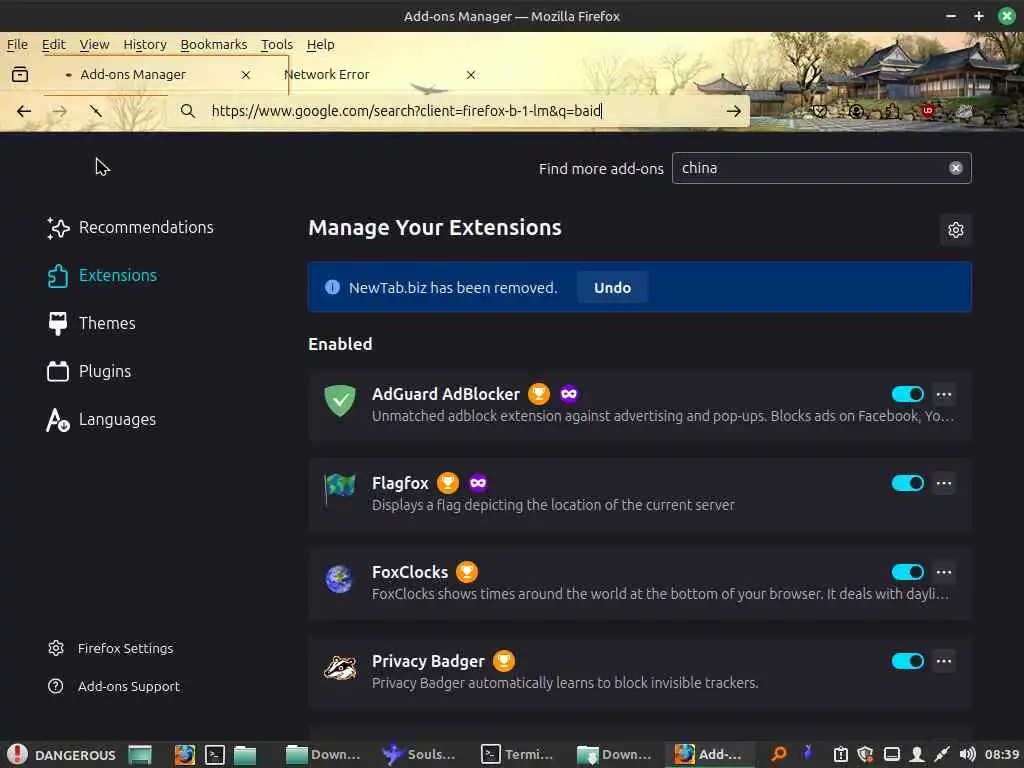Open the Extensions puzzle toolbar icon

[892, 111]
